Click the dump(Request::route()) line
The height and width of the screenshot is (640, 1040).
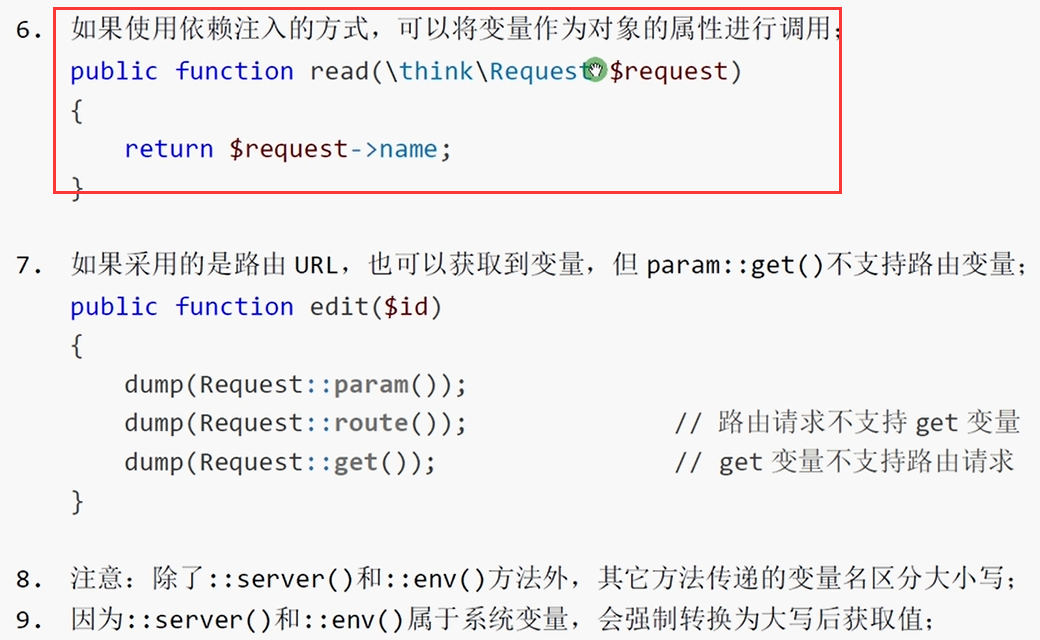[x=295, y=423]
